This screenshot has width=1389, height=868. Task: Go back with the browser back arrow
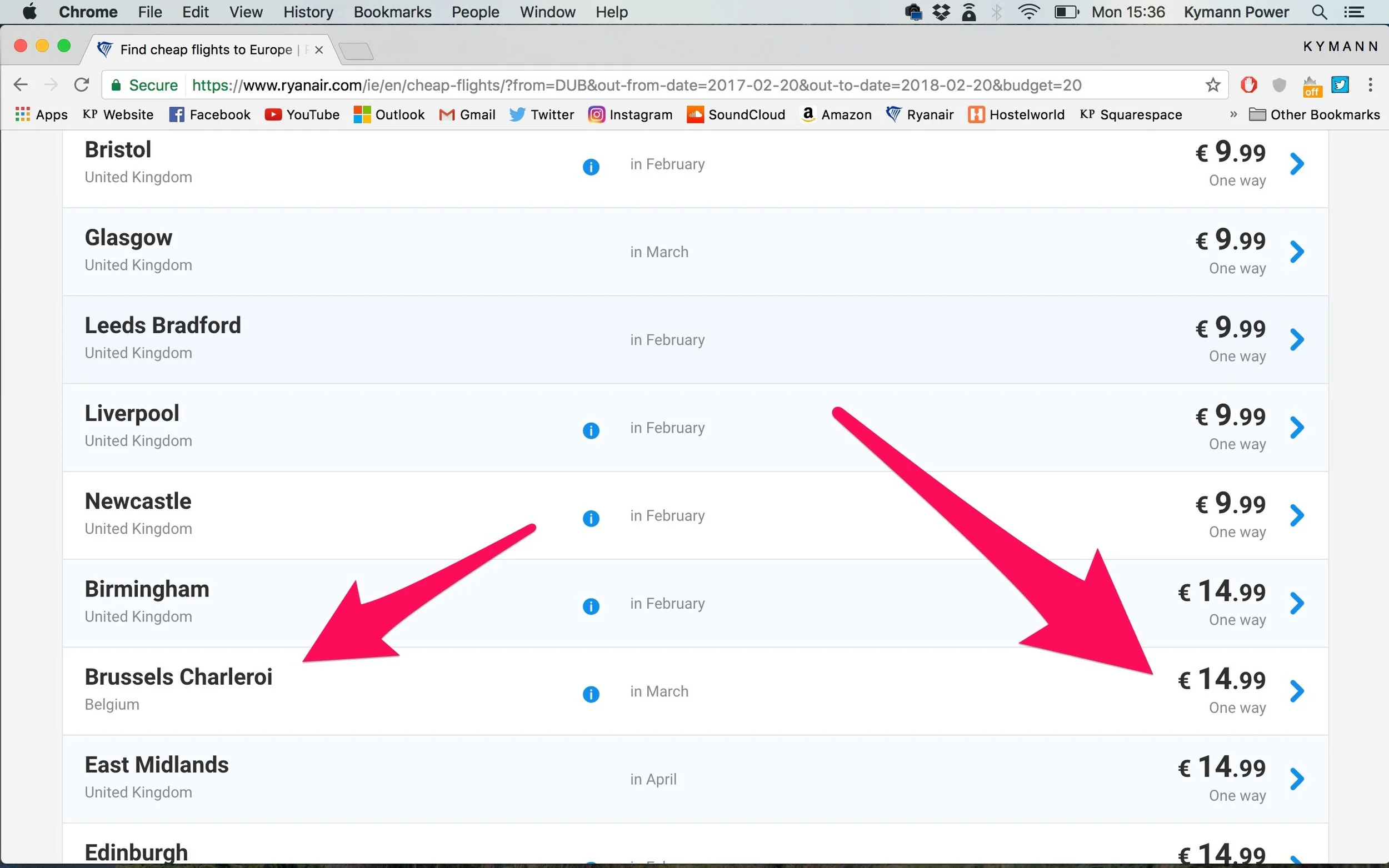click(21, 85)
